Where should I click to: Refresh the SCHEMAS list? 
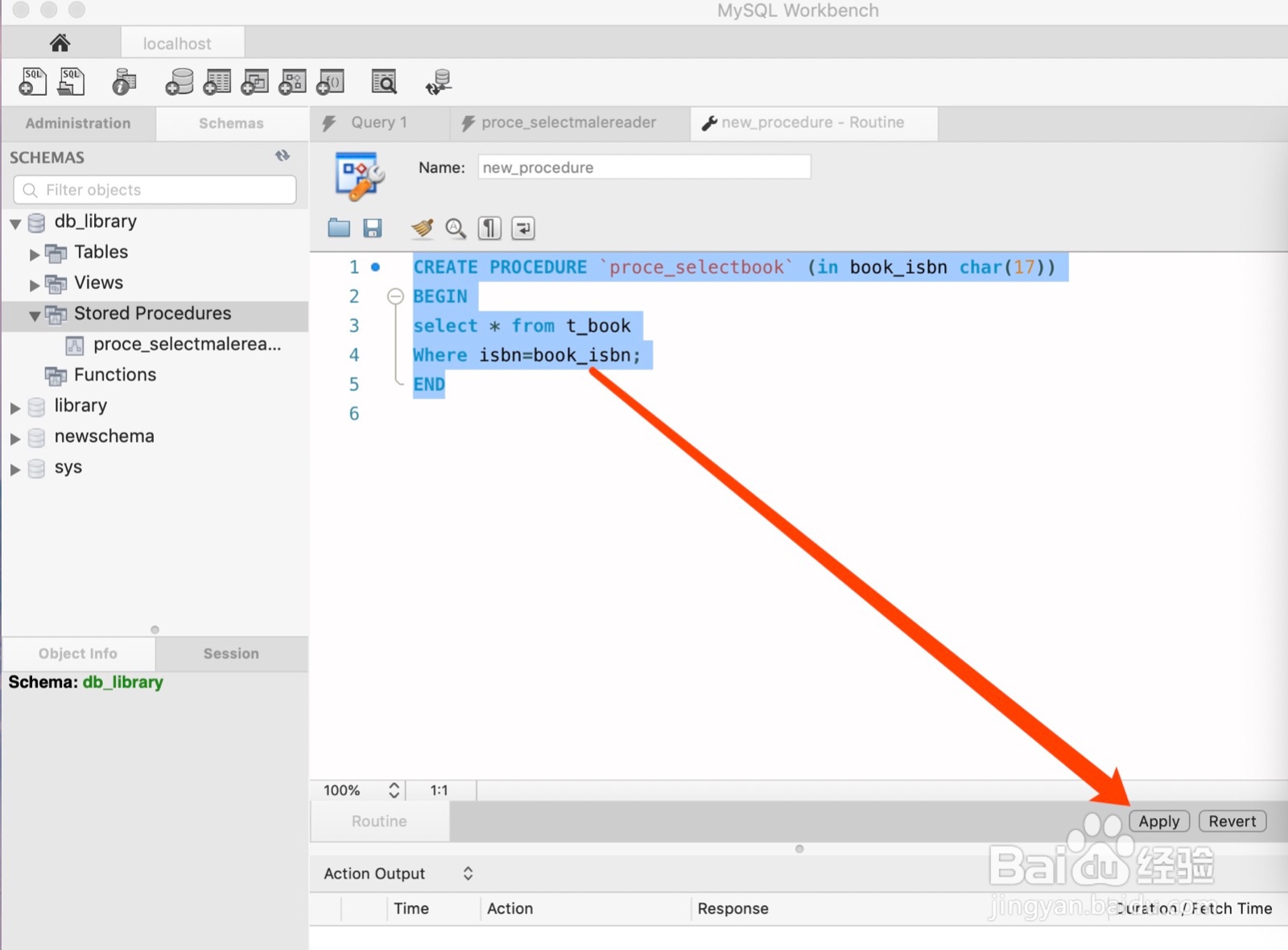pyautogui.click(x=283, y=156)
